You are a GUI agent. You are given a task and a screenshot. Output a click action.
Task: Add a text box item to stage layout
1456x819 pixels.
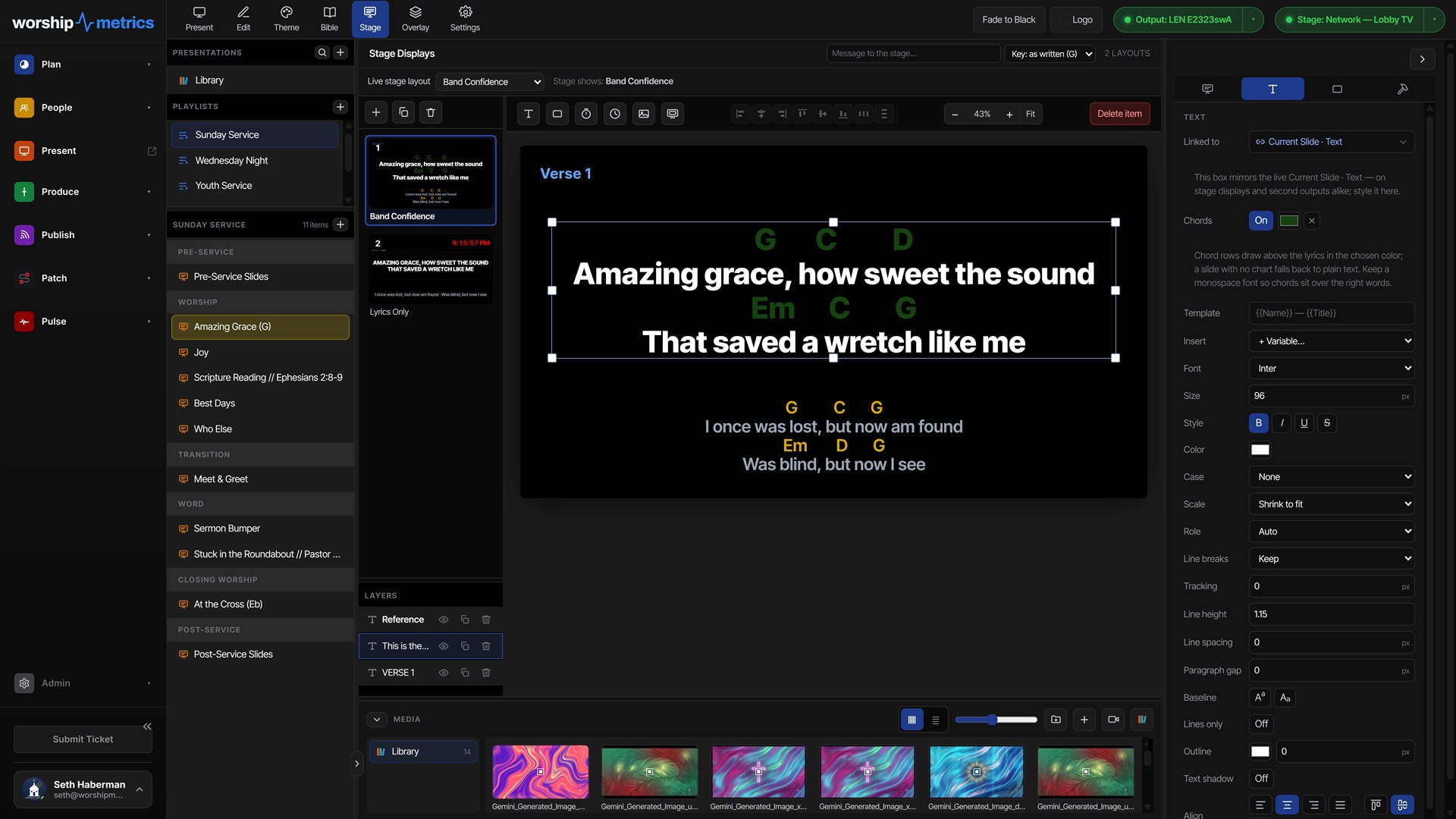click(x=529, y=114)
